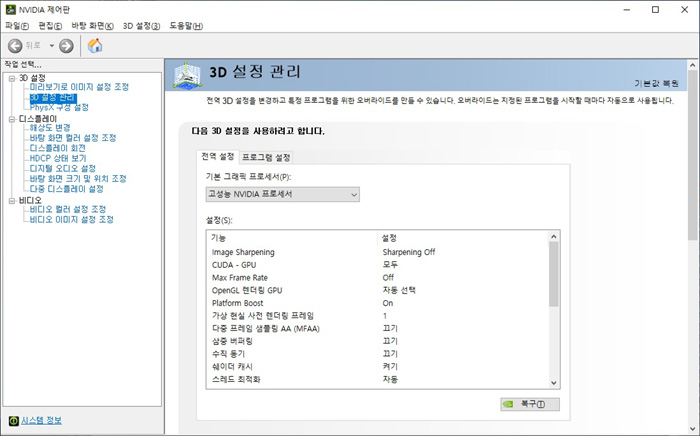Click the 설정 column header

pos(463,238)
